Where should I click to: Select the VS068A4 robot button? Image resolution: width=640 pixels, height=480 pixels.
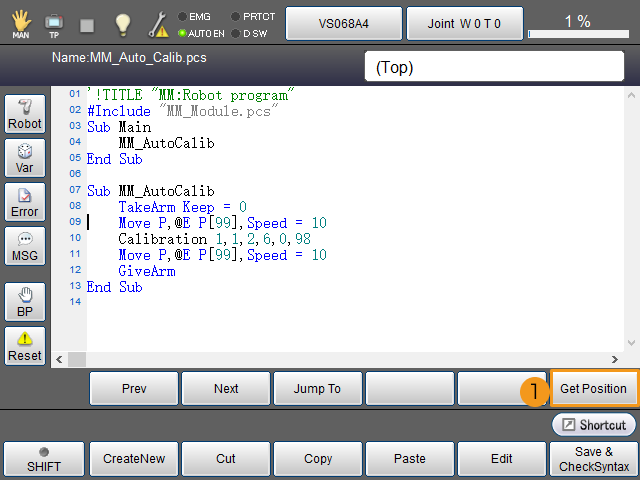tap(343, 22)
